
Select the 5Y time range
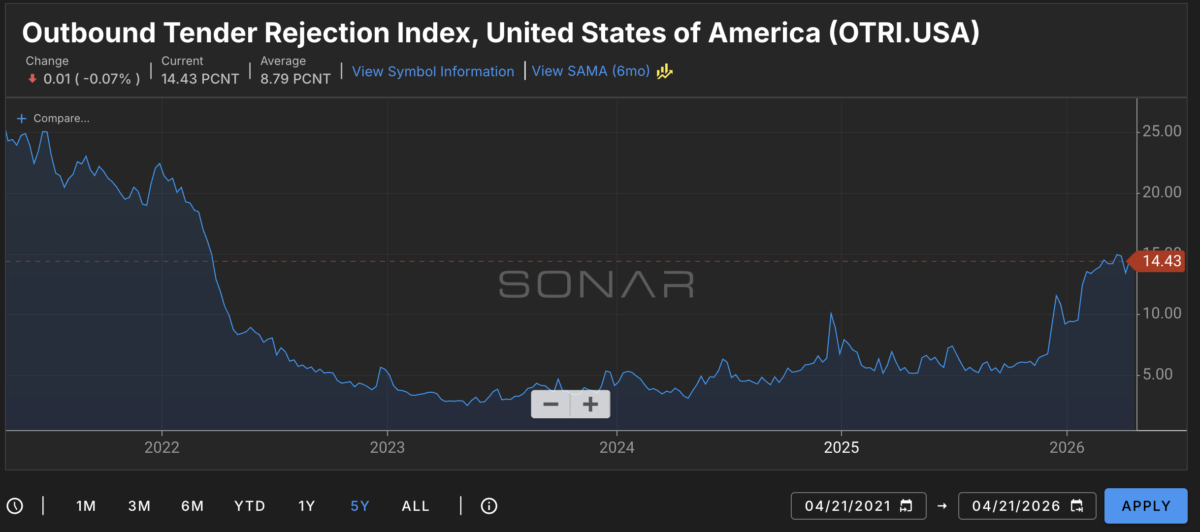[360, 506]
